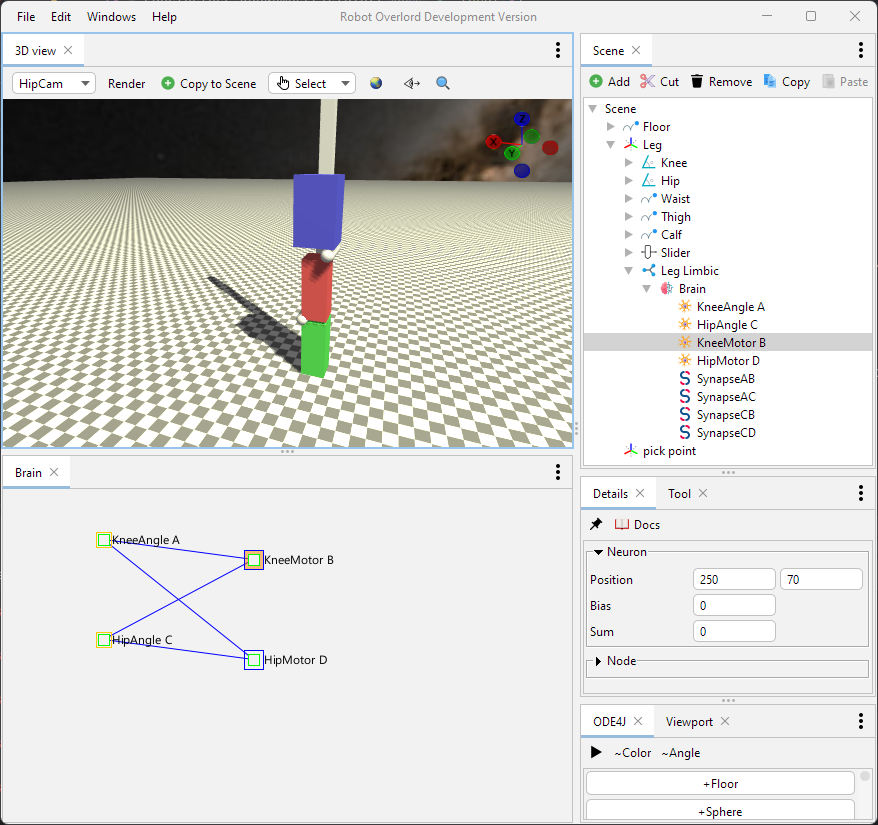This screenshot has width=878, height=825.
Task: Click the +Sphere button
Action: pyautogui.click(x=720, y=812)
